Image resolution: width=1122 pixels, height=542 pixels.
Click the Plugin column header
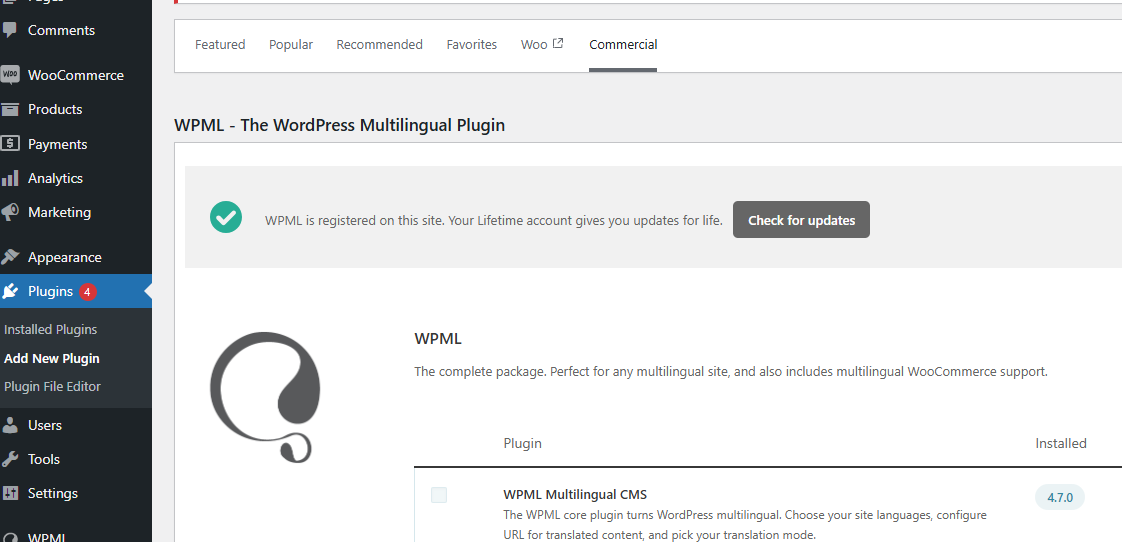point(522,443)
